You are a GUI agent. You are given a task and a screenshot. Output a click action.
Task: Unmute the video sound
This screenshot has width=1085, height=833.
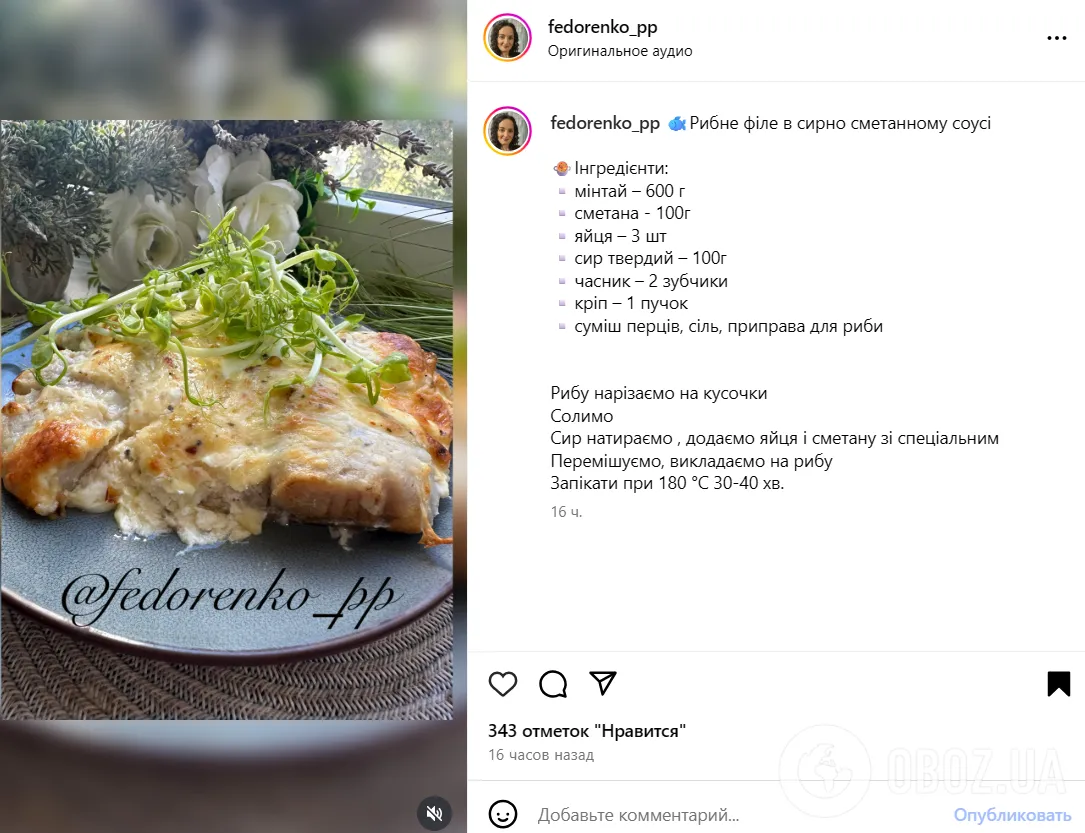[435, 813]
